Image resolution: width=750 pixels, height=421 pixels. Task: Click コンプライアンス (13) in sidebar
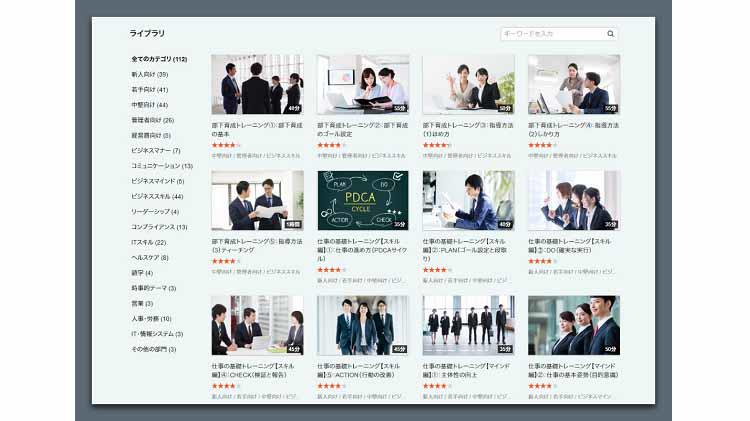159,227
